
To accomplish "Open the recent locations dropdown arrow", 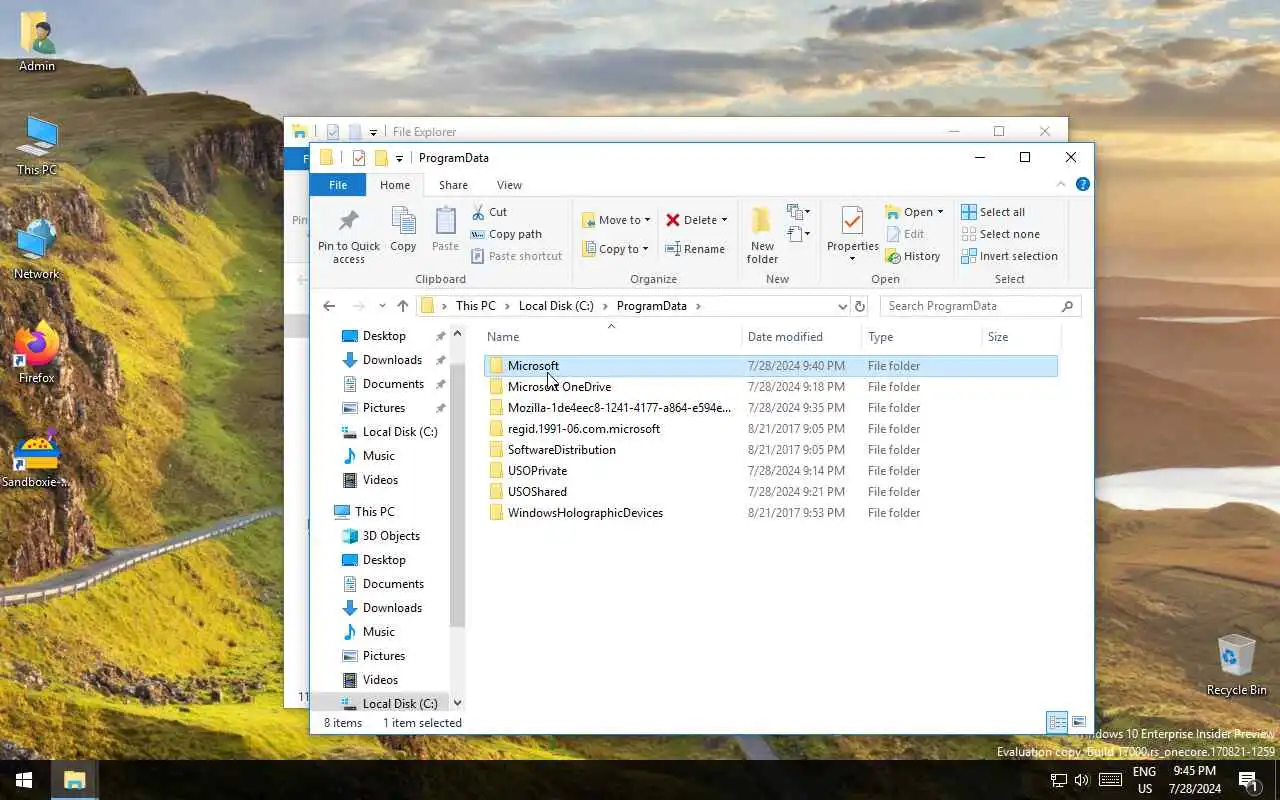I will [382, 306].
